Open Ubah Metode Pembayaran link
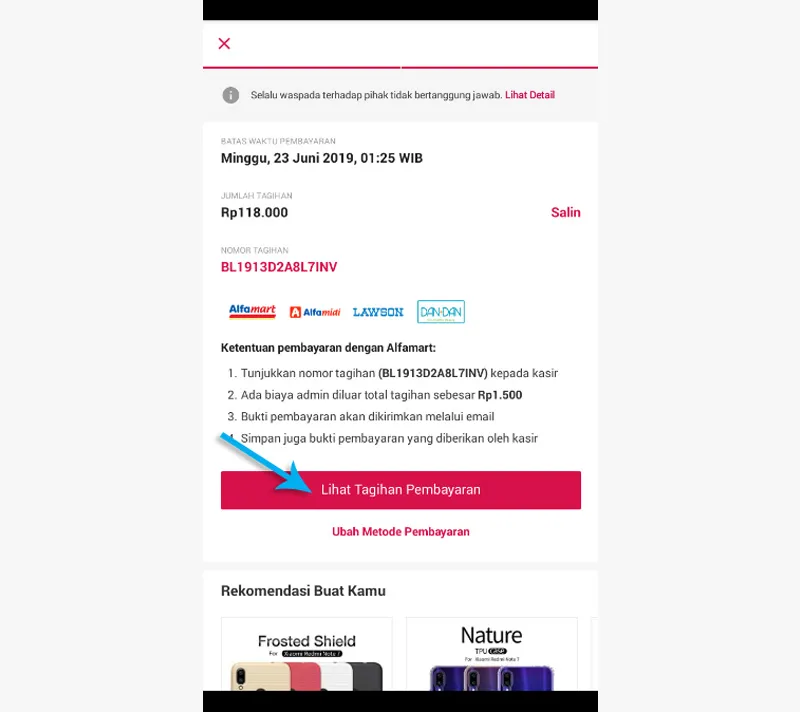 point(401,531)
